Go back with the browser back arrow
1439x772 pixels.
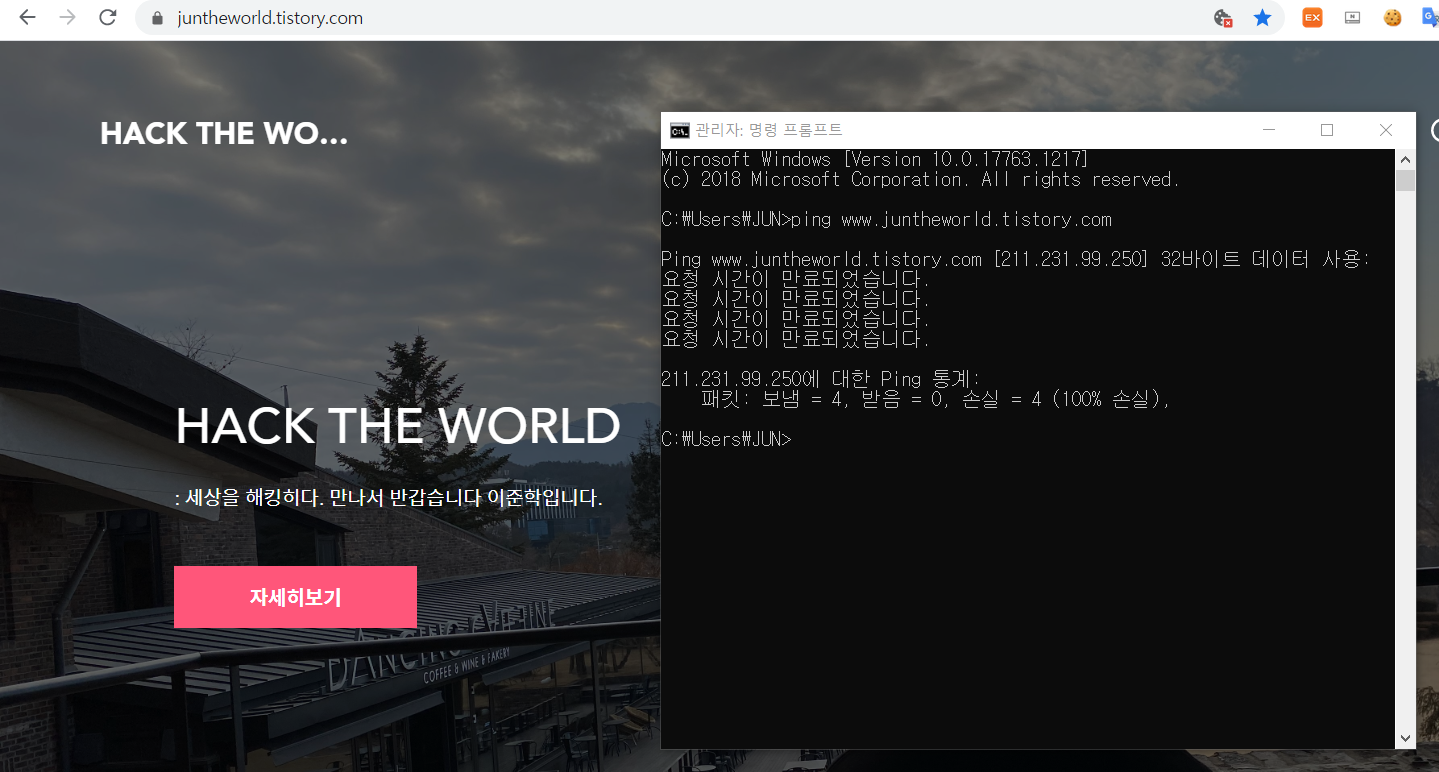click(x=27, y=18)
